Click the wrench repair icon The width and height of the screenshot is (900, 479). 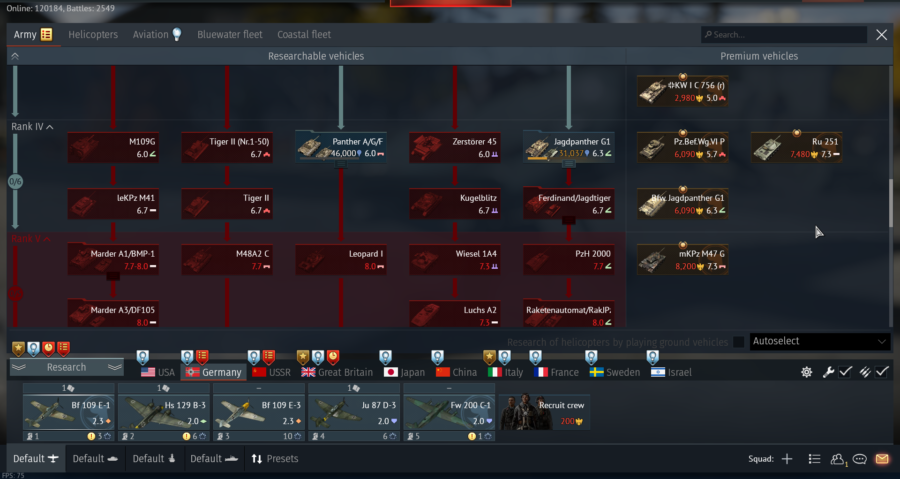pyautogui.click(x=828, y=372)
